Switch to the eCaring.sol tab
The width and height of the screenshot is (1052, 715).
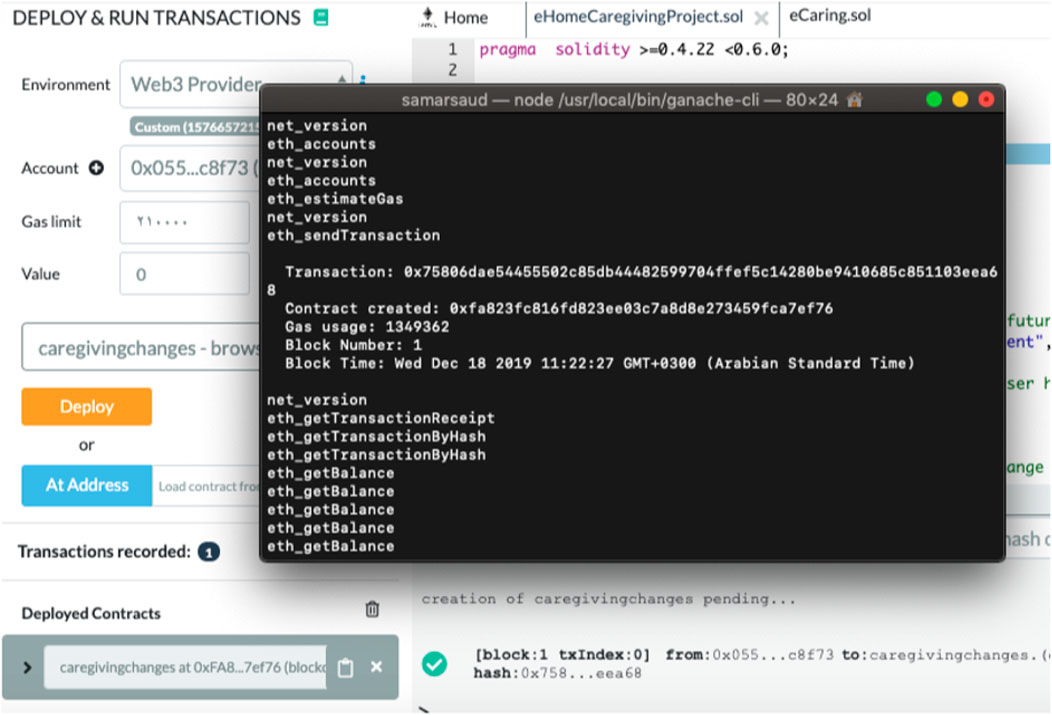[830, 15]
